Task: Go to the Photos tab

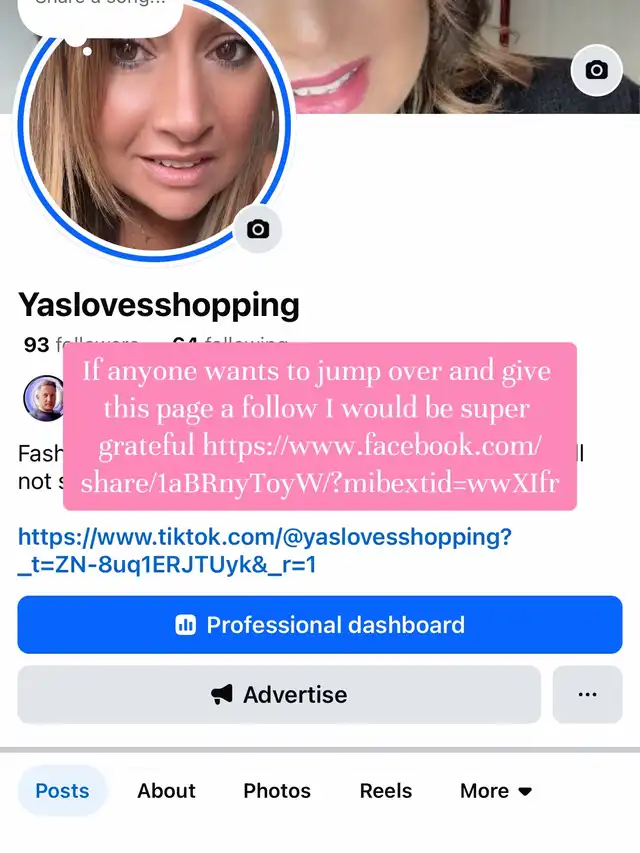Action: pyautogui.click(x=277, y=790)
